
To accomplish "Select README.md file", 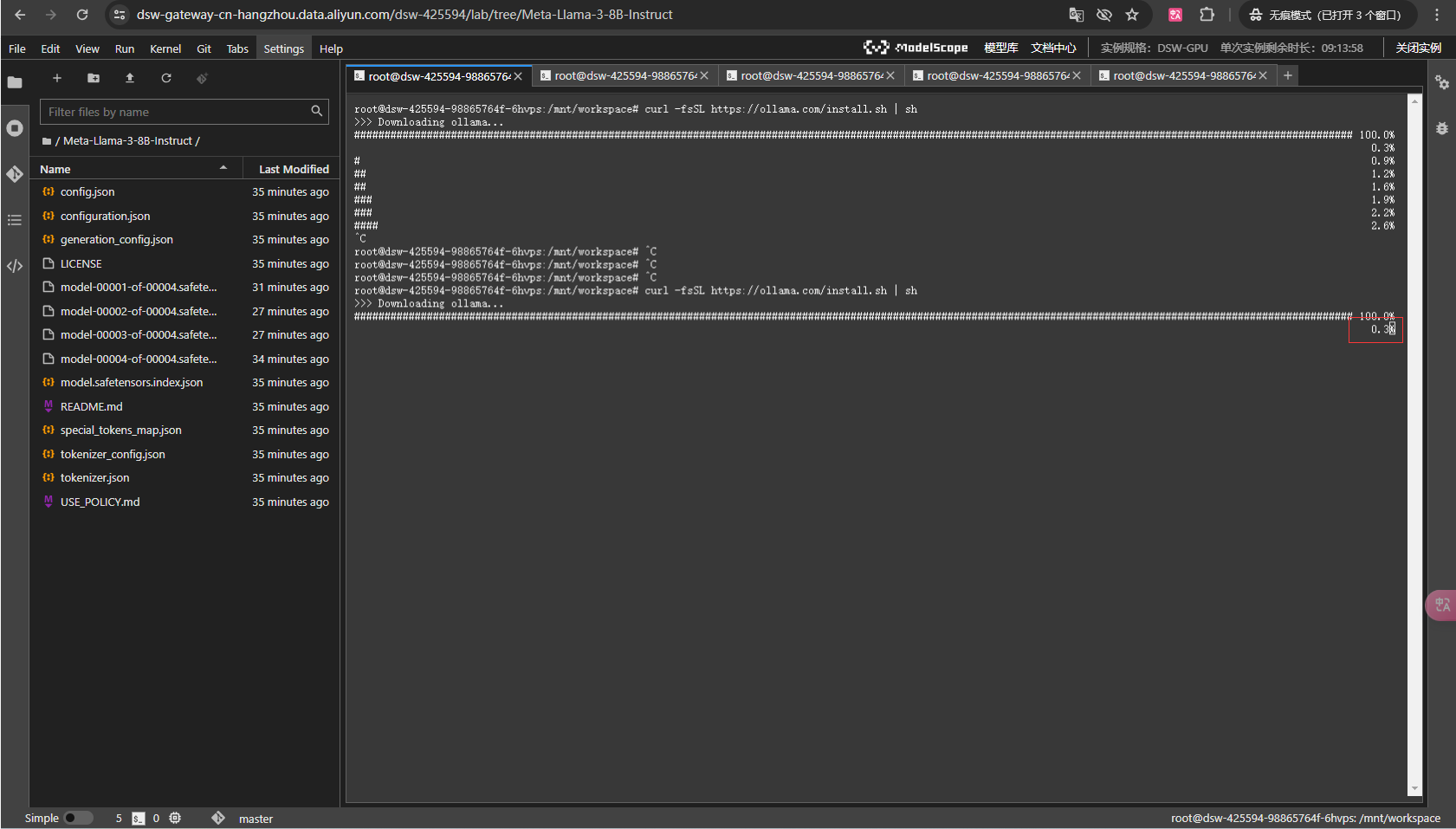I will pyautogui.click(x=184, y=406).
